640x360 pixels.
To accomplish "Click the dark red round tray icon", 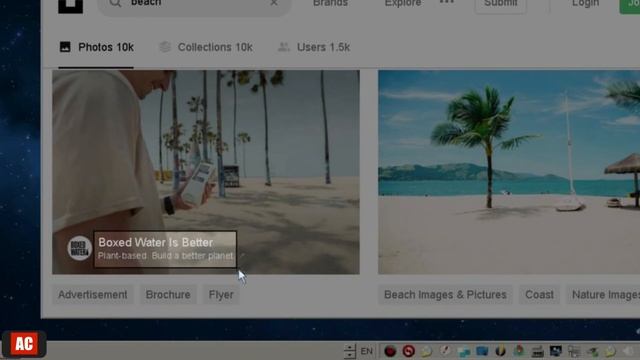I will [x=390, y=351].
